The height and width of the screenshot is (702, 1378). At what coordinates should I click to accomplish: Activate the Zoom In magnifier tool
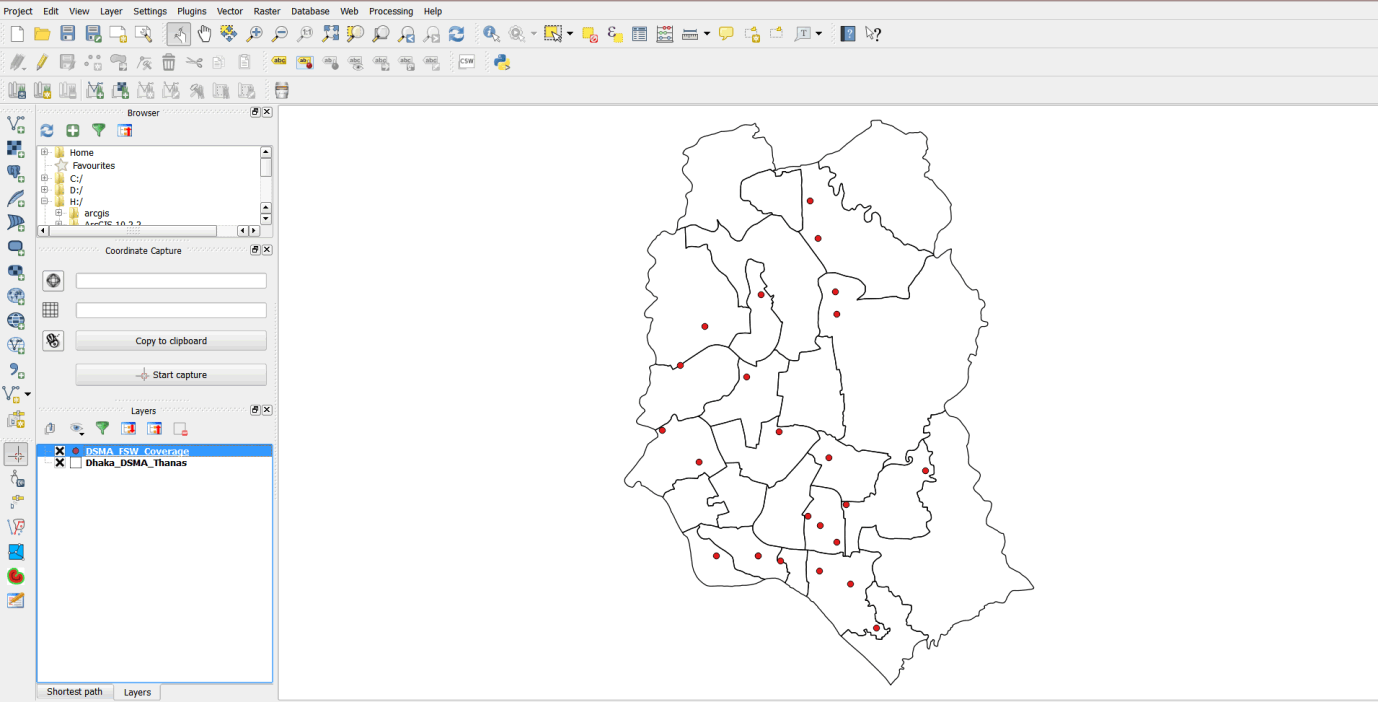click(255, 34)
